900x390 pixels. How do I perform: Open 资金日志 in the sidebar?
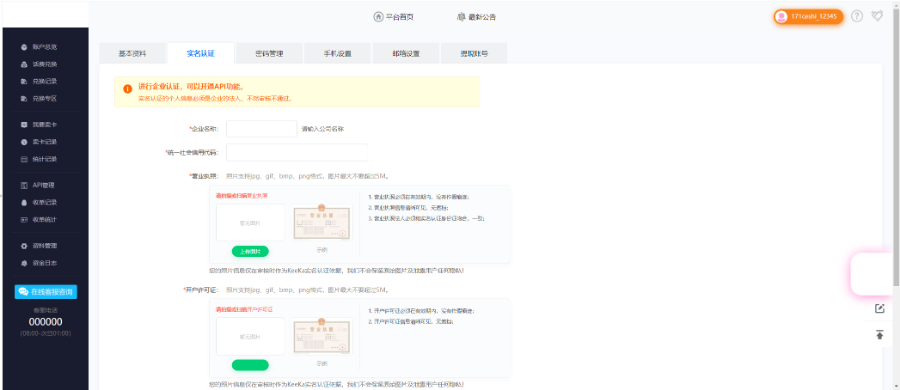click(39, 263)
